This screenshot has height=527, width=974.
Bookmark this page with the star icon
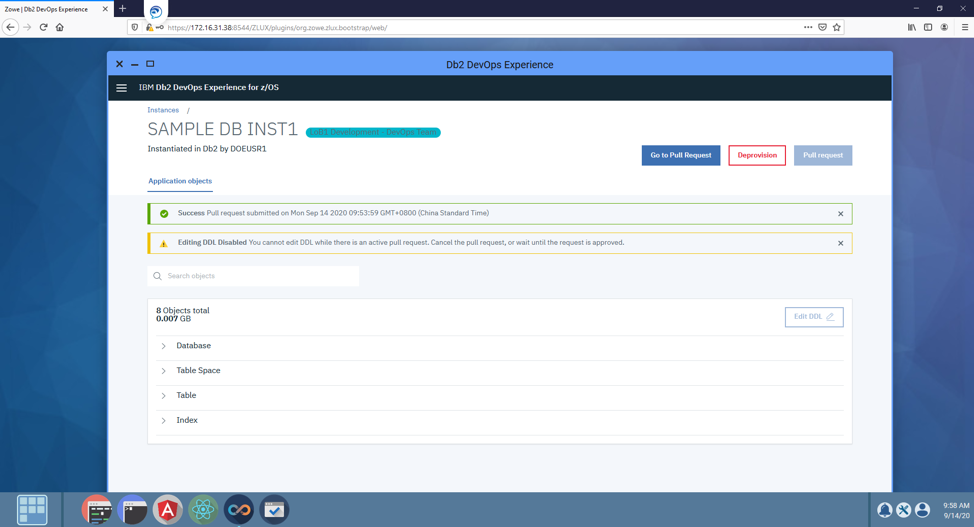click(837, 27)
